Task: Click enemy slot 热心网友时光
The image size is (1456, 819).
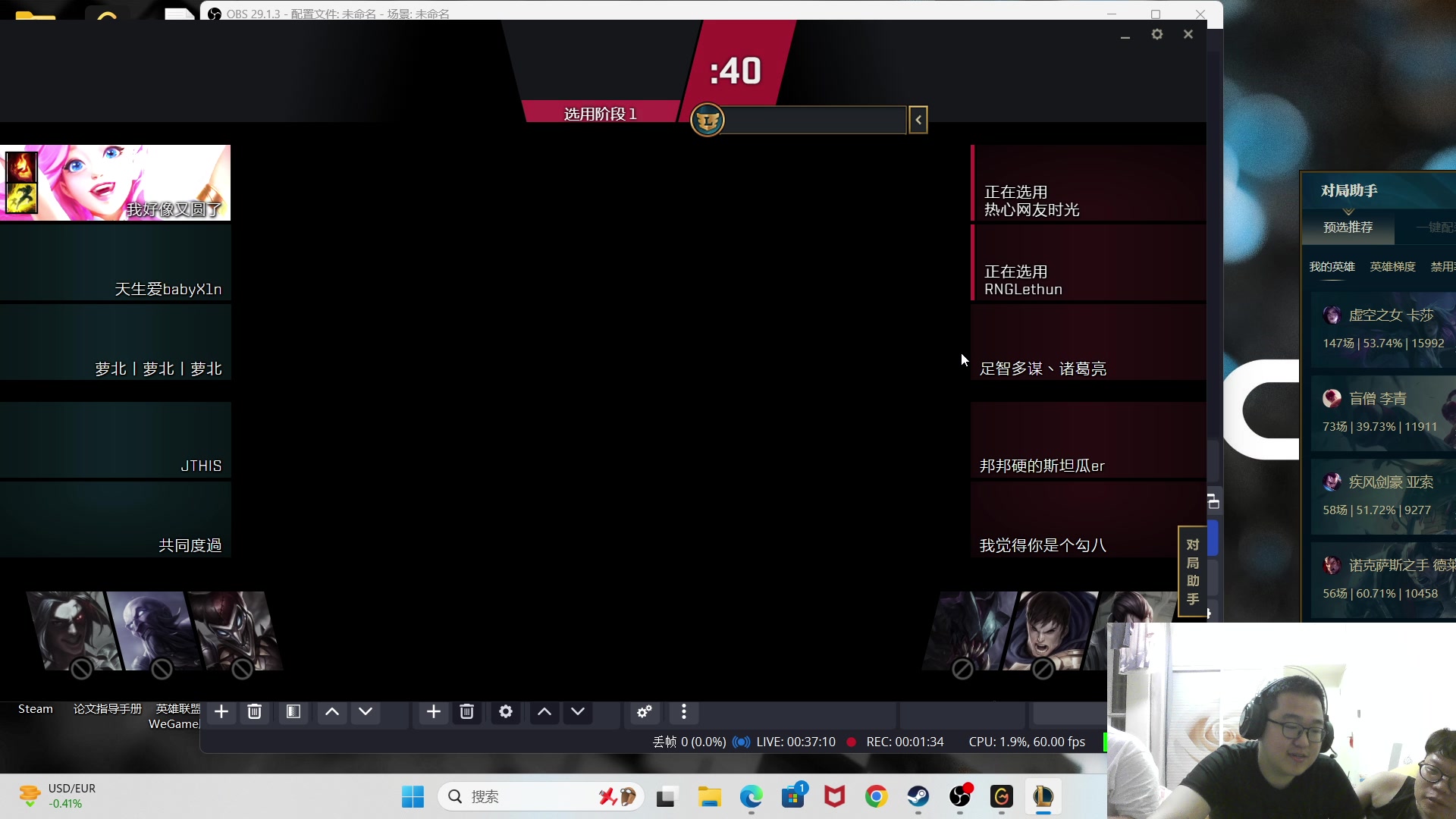Action: click(x=1088, y=183)
